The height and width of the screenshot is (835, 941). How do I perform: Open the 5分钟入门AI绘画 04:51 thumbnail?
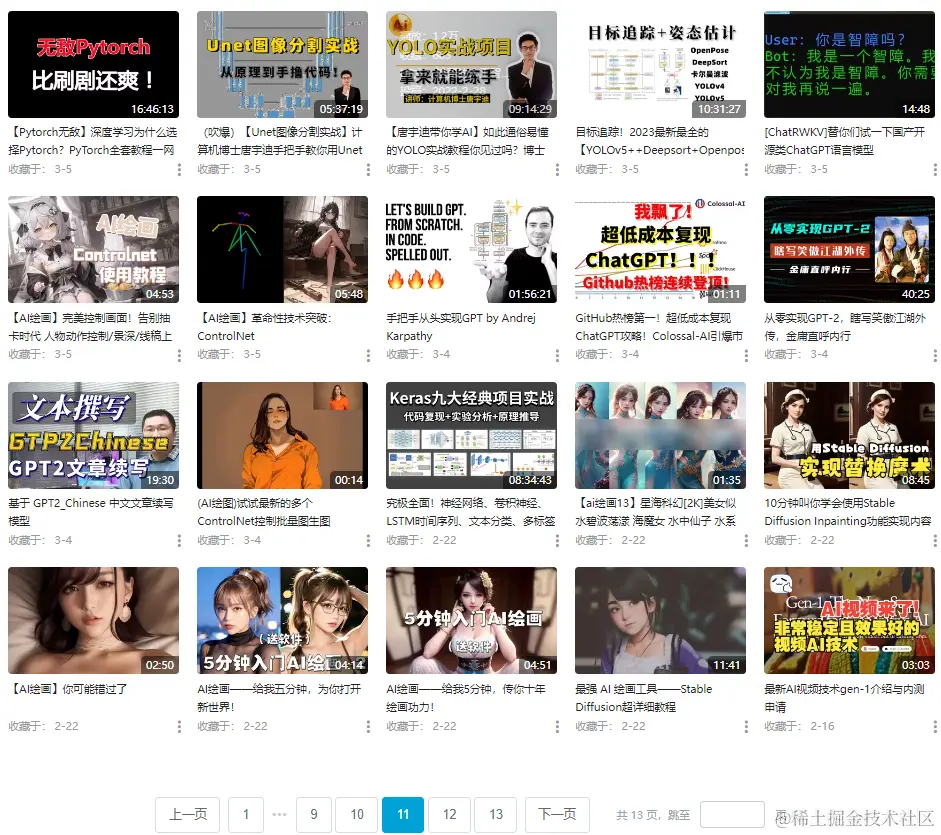pos(471,620)
